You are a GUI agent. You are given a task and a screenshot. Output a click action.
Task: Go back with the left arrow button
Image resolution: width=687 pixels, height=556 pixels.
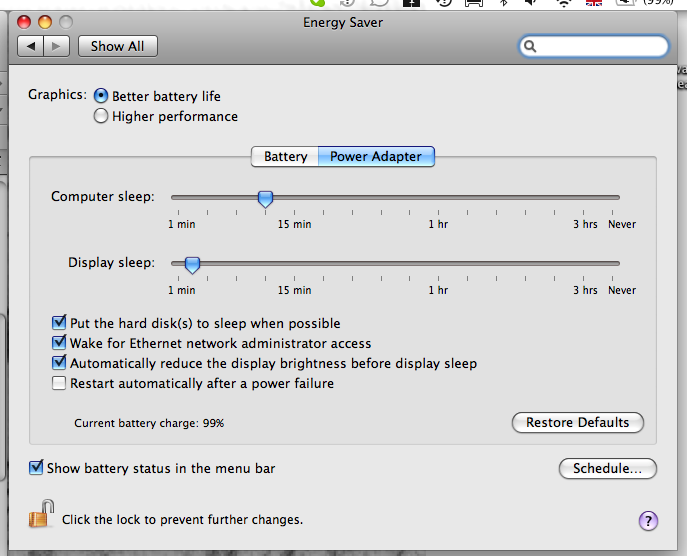coord(31,46)
